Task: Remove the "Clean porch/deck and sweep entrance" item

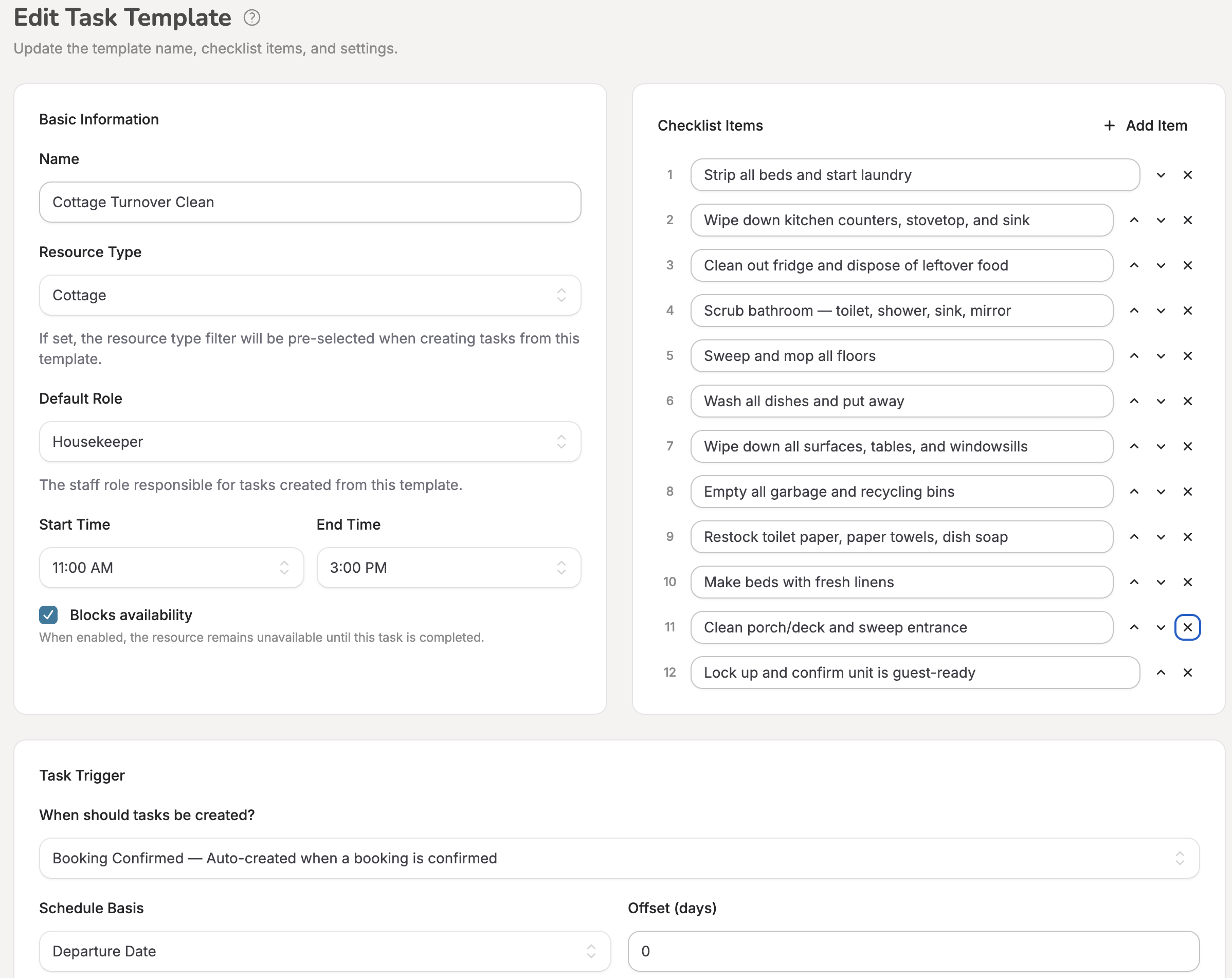Action: [x=1187, y=627]
